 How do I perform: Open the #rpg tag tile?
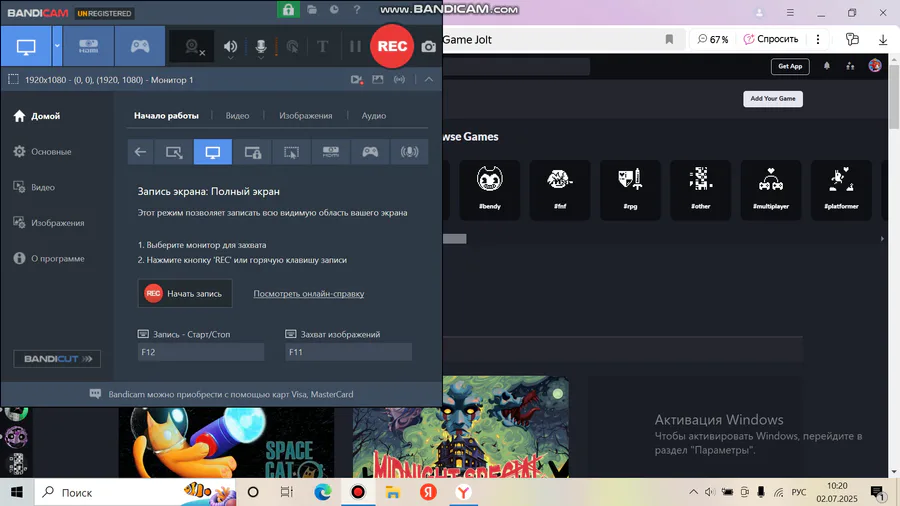[630, 189]
